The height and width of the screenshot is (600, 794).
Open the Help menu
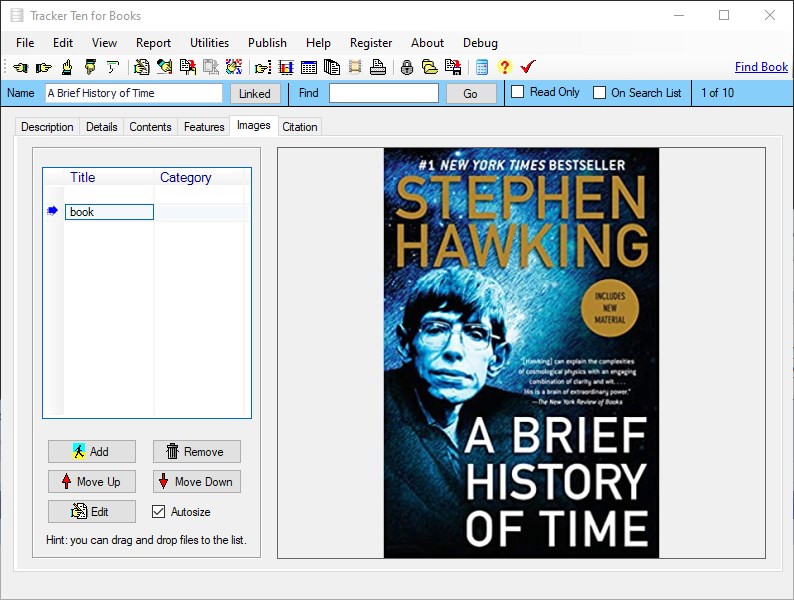[x=318, y=43]
